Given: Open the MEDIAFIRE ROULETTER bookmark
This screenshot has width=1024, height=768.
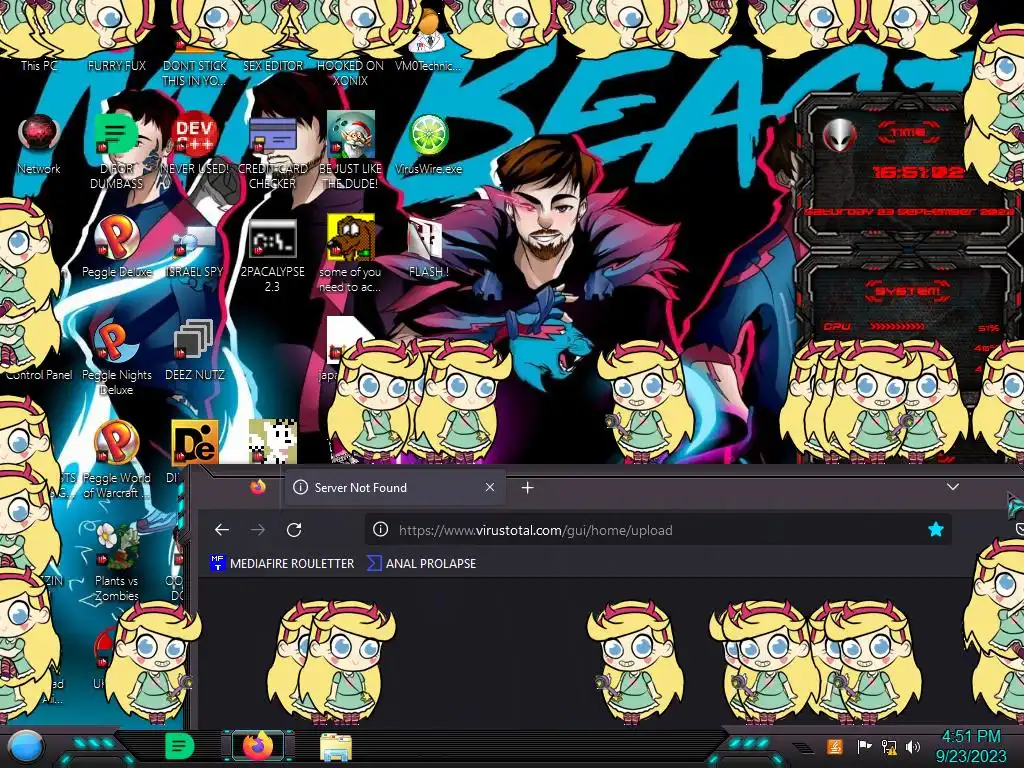Looking at the screenshot, I should pyautogui.click(x=282, y=563).
